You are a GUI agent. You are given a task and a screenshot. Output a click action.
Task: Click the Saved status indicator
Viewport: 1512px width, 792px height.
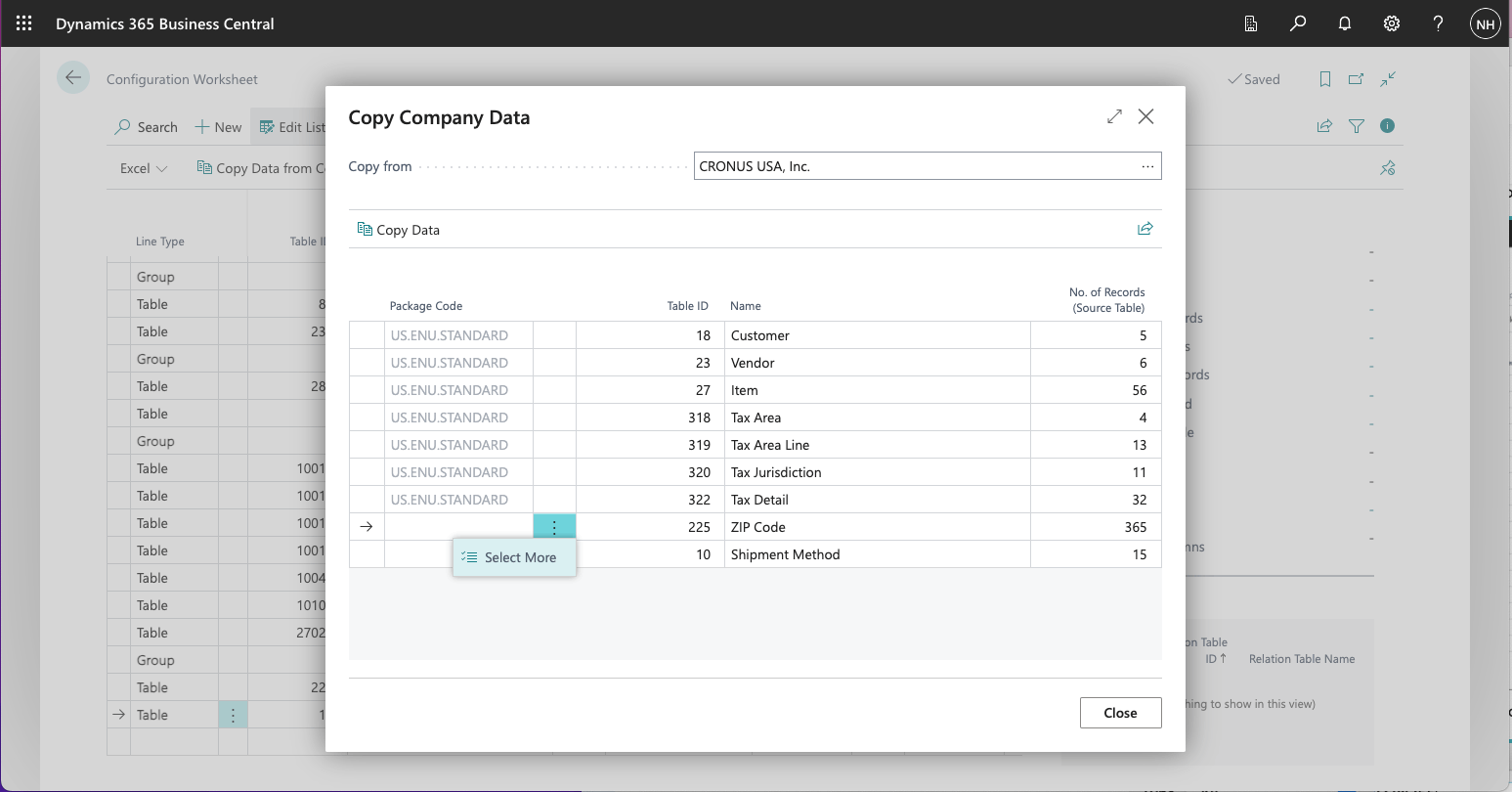click(1254, 79)
